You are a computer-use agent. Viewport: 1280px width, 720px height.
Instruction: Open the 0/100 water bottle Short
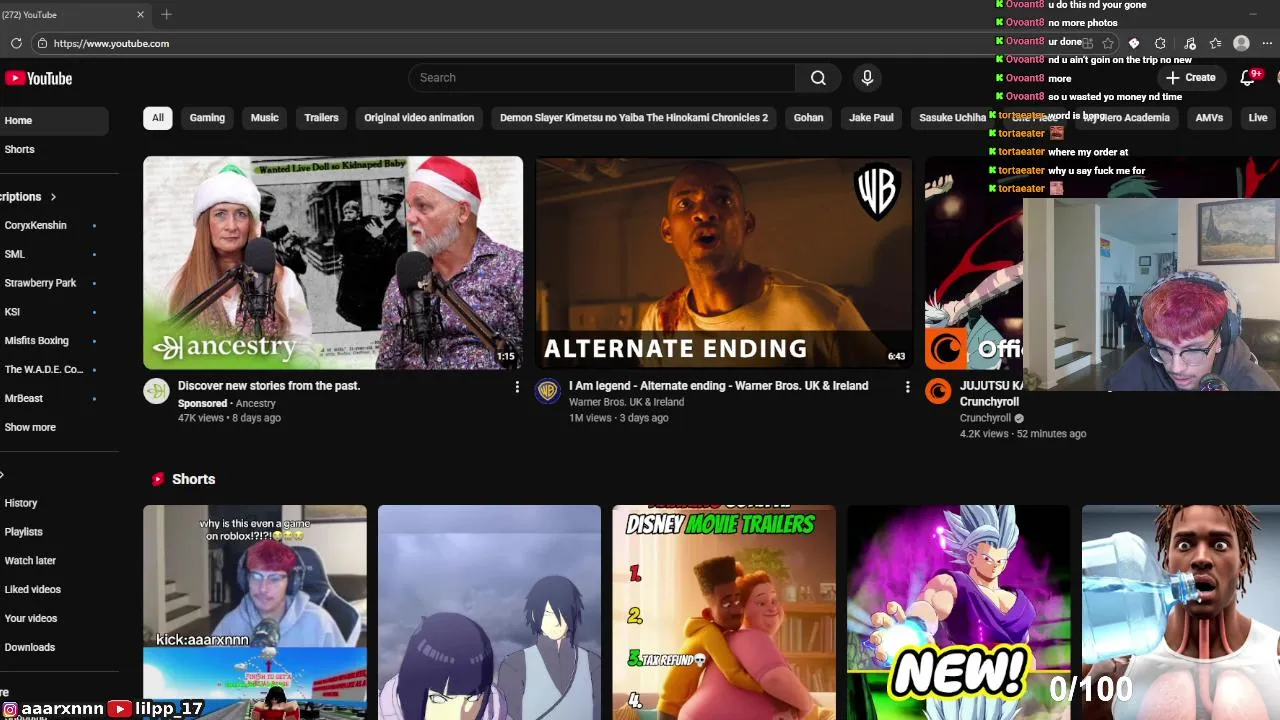coord(1181,612)
